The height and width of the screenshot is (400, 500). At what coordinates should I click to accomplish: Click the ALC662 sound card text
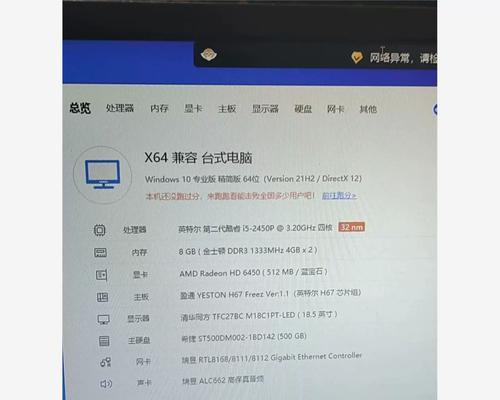pyautogui.click(x=223, y=380)
